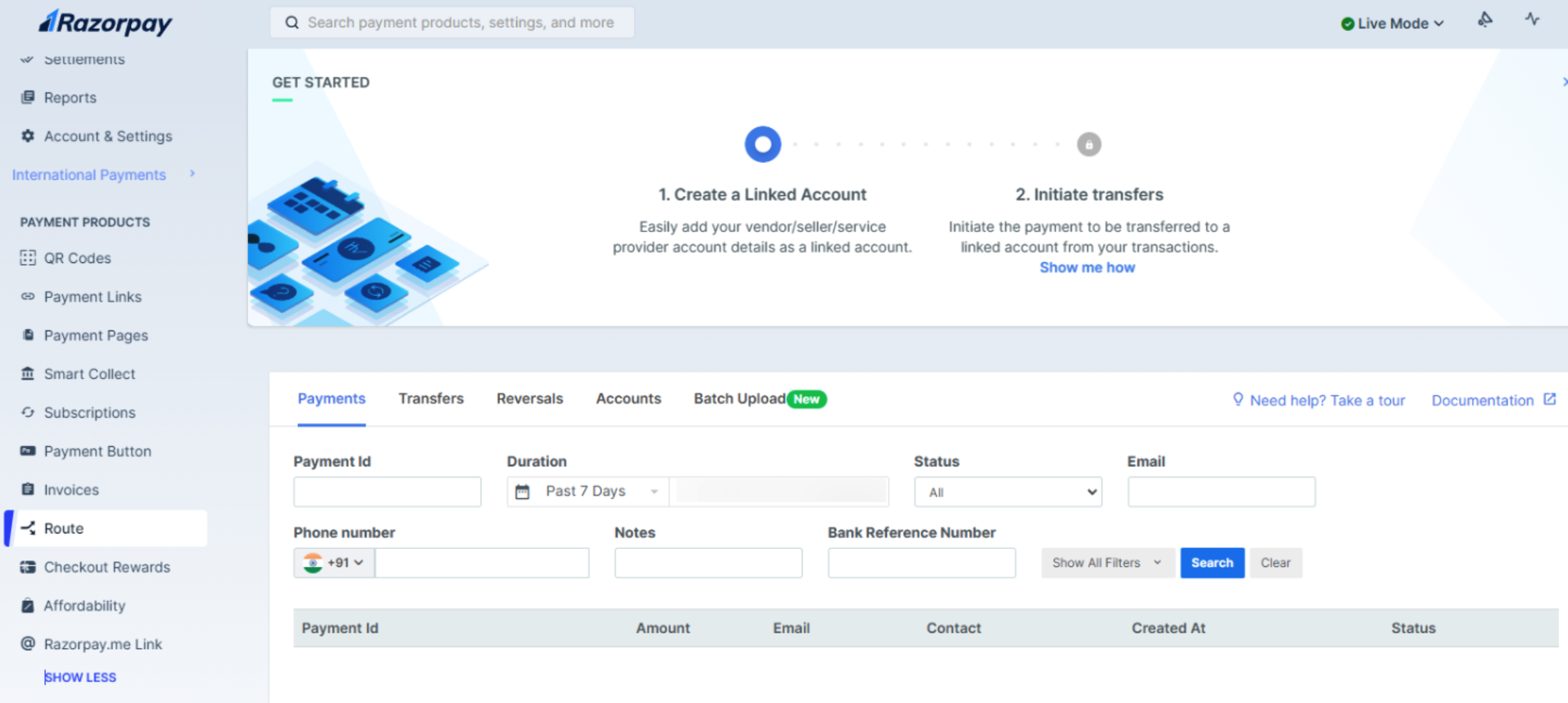The width and height of the screenshot is (1568, 703).
Task: Click the Phone number input field
Action: click(x=482, y=562)
